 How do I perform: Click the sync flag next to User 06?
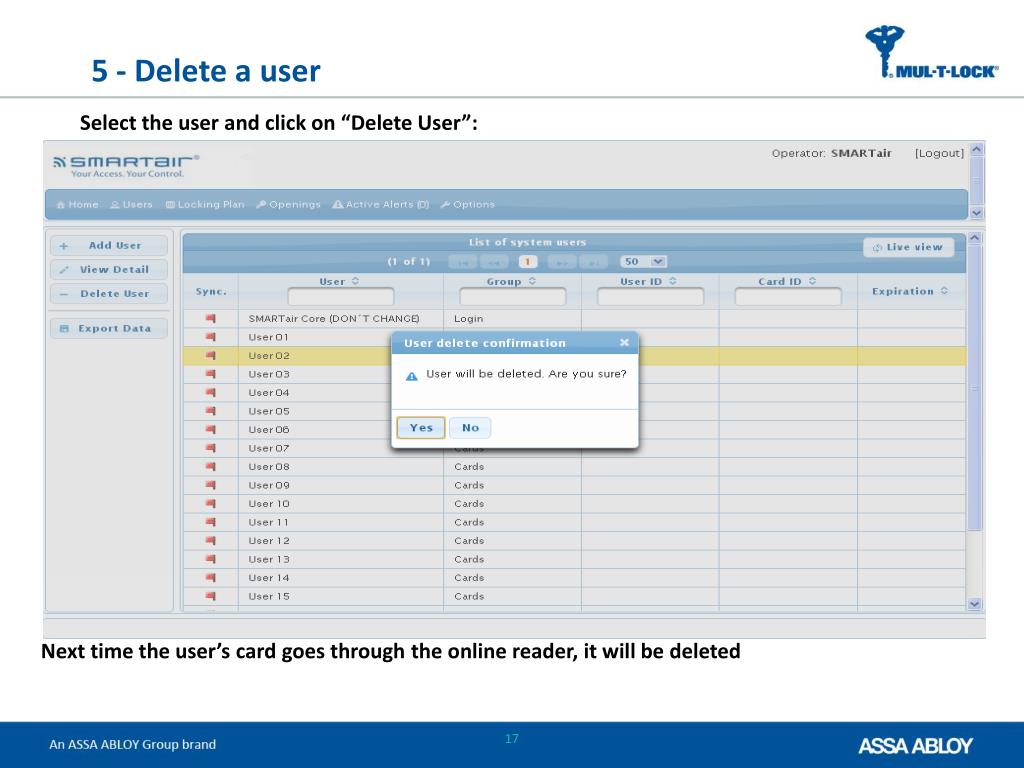[210, 430]
